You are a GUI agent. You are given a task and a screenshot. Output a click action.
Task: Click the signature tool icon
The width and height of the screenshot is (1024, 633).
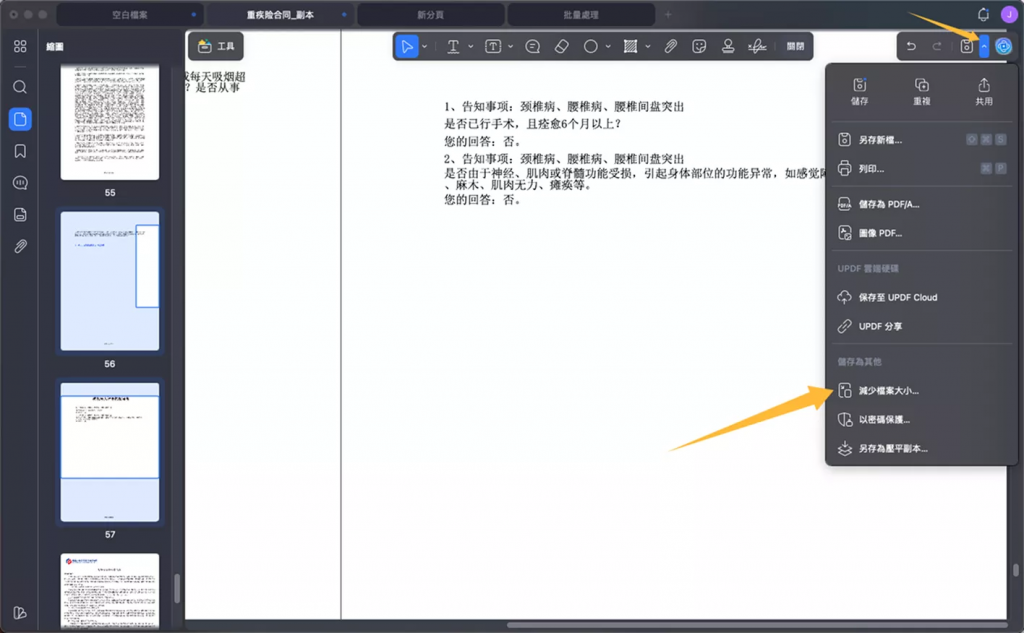pyautogui.click(x=757, y=46)
